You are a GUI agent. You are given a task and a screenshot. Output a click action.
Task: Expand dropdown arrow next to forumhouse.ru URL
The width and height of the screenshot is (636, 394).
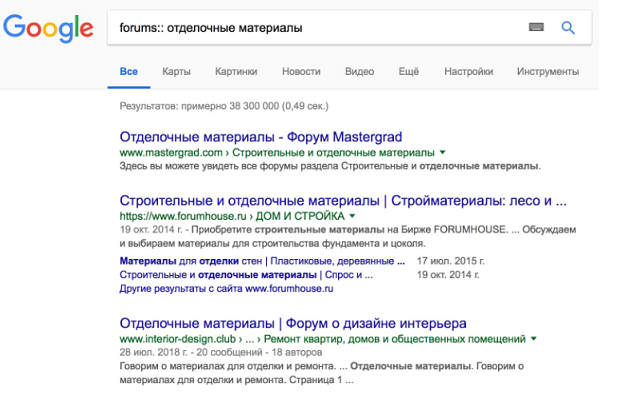coord(352,216)
